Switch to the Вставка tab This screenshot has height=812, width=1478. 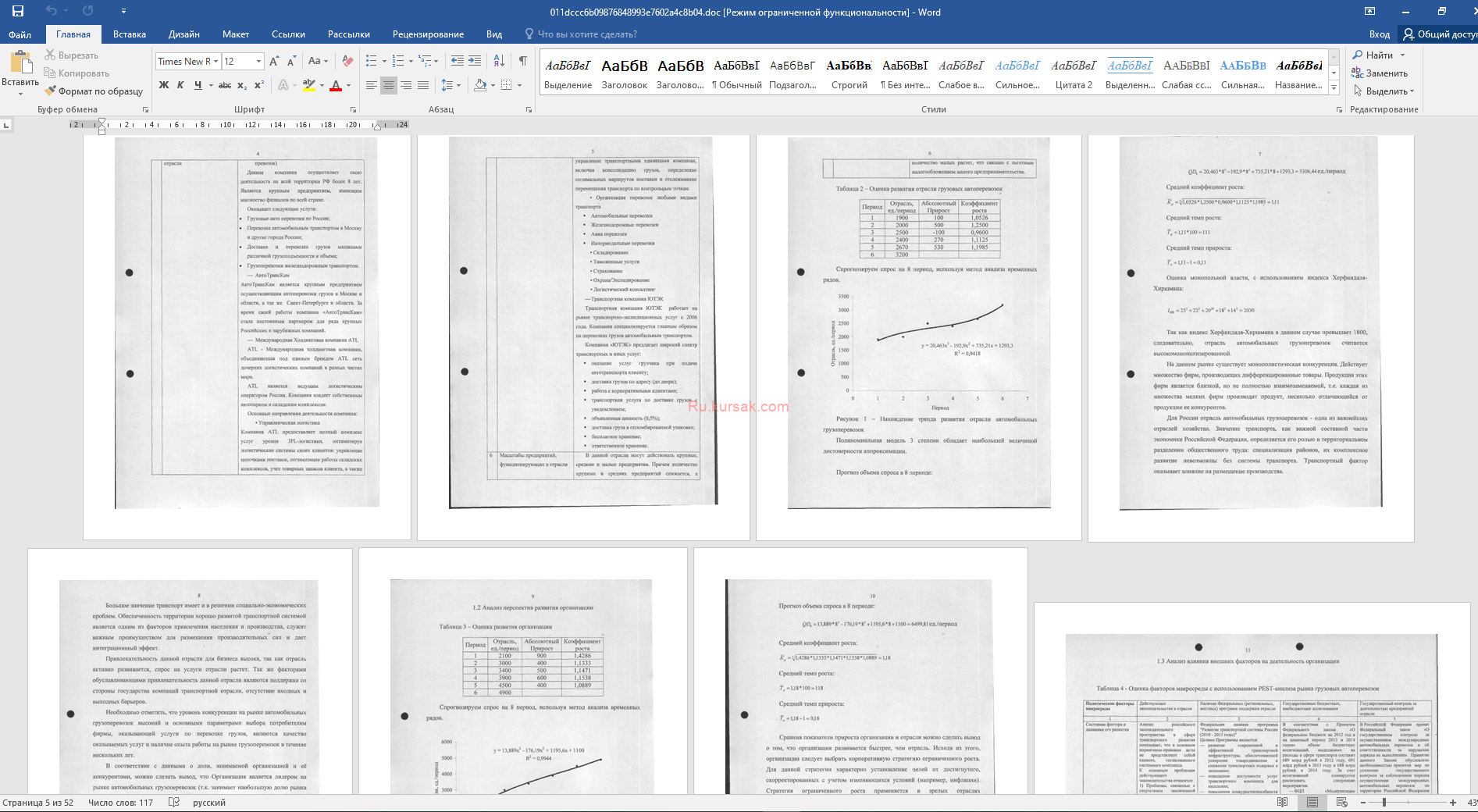(x=130, y=34)
